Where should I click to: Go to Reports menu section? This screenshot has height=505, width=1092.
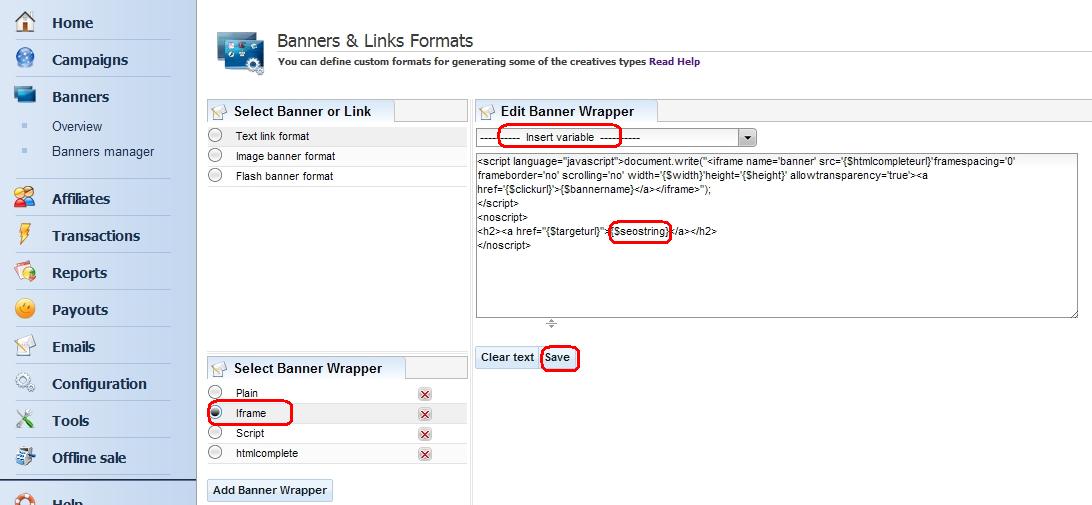click(79, 273)
